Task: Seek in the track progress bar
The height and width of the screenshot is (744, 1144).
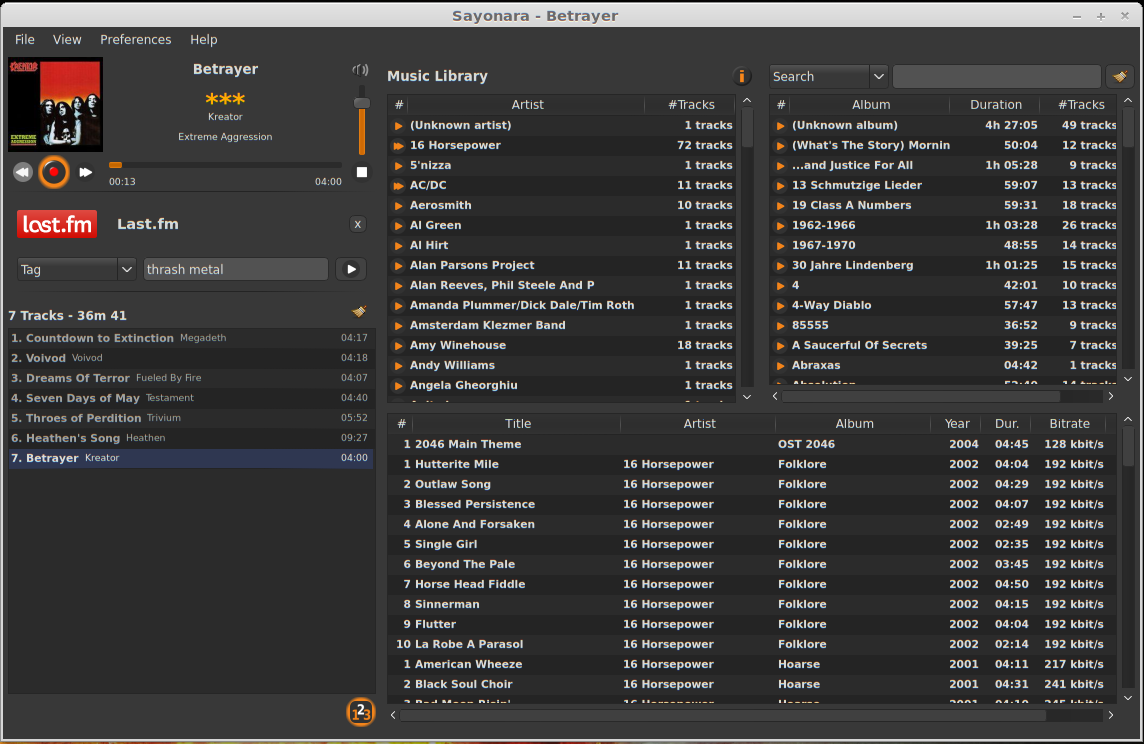Action: click(x=225, y=166)
